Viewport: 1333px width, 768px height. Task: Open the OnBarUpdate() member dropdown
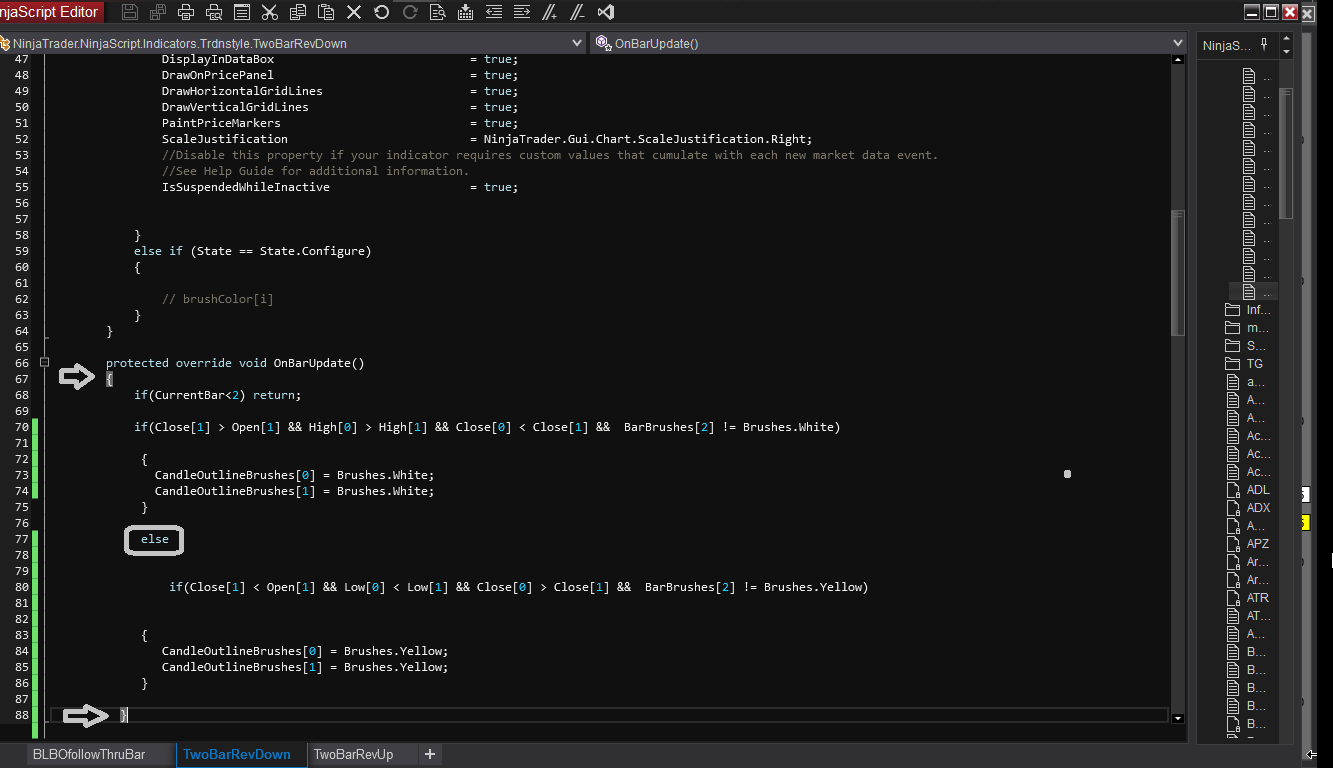click(x=1177, y=43)
